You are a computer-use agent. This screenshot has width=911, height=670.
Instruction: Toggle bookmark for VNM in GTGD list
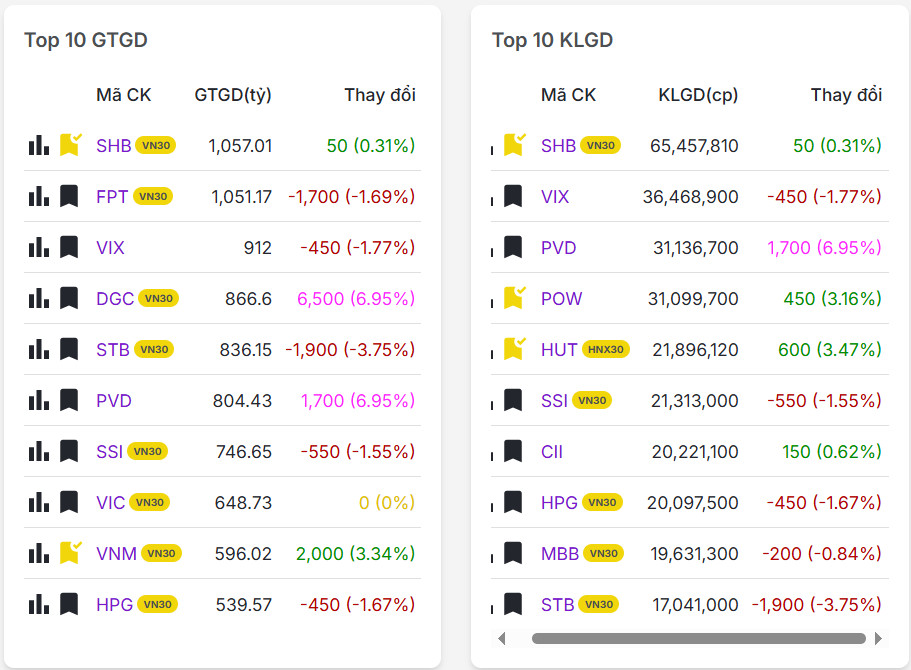[70, 553]
